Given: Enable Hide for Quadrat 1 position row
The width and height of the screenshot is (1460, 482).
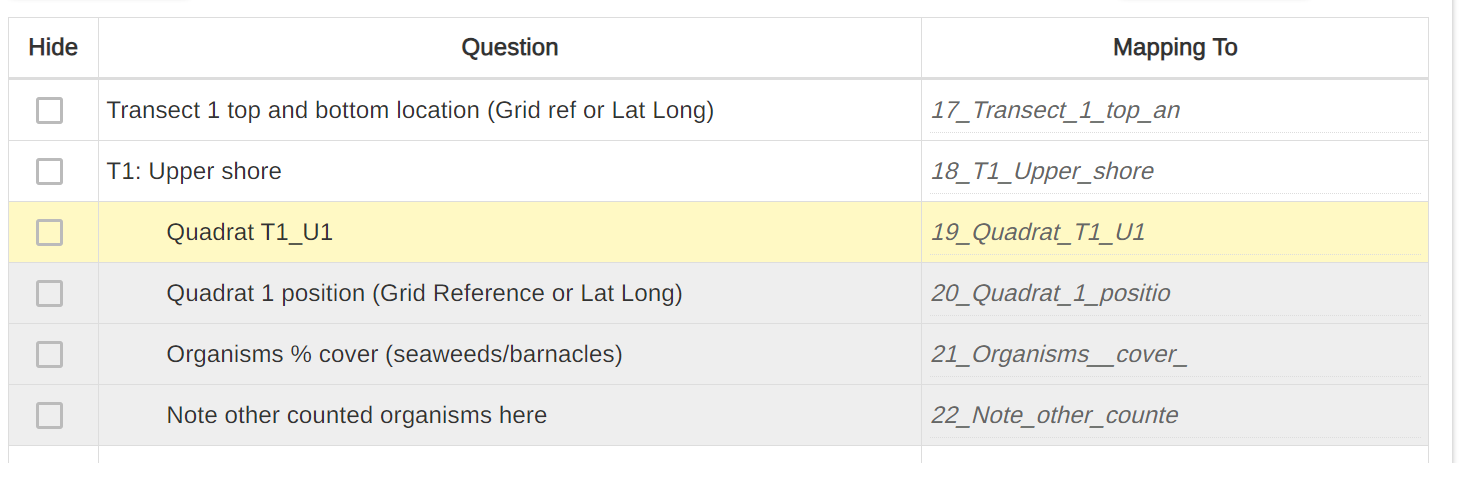Looking at the screenshot, I should pos(49,294).
